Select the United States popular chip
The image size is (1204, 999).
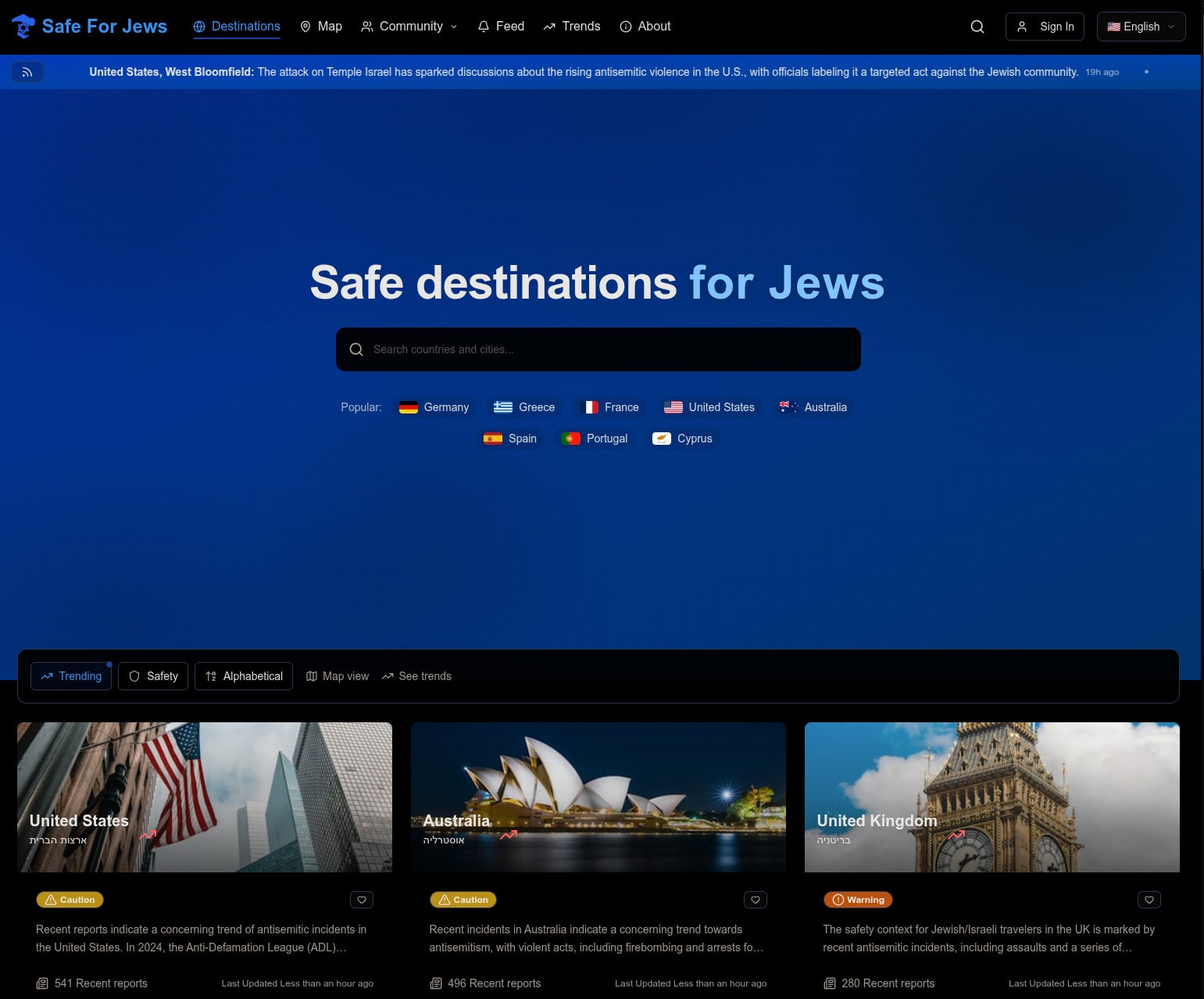point(709,407)
